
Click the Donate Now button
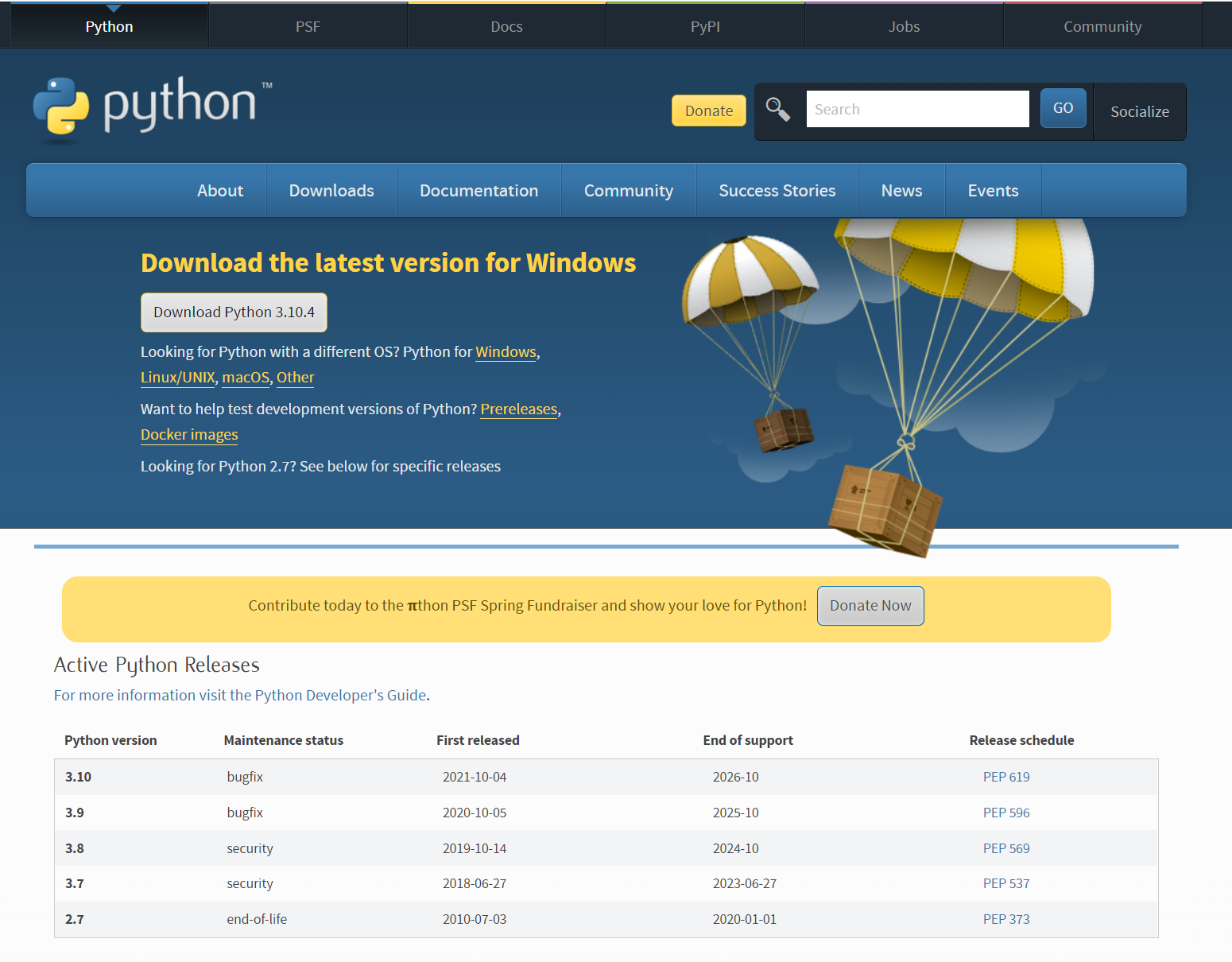(870, 606)
